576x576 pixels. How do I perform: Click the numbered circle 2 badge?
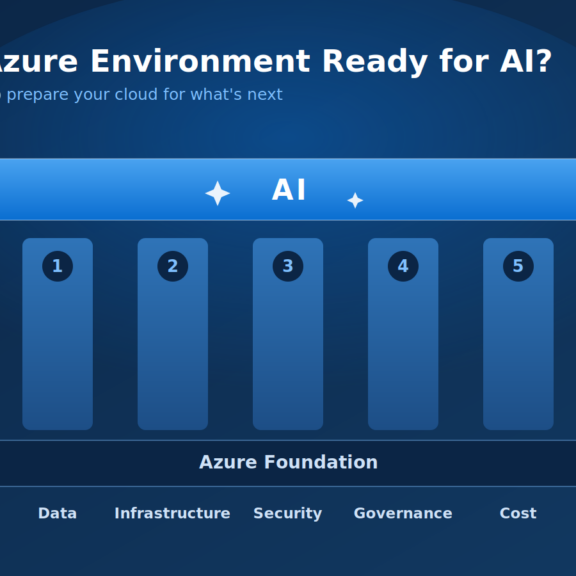coord(173,266)
